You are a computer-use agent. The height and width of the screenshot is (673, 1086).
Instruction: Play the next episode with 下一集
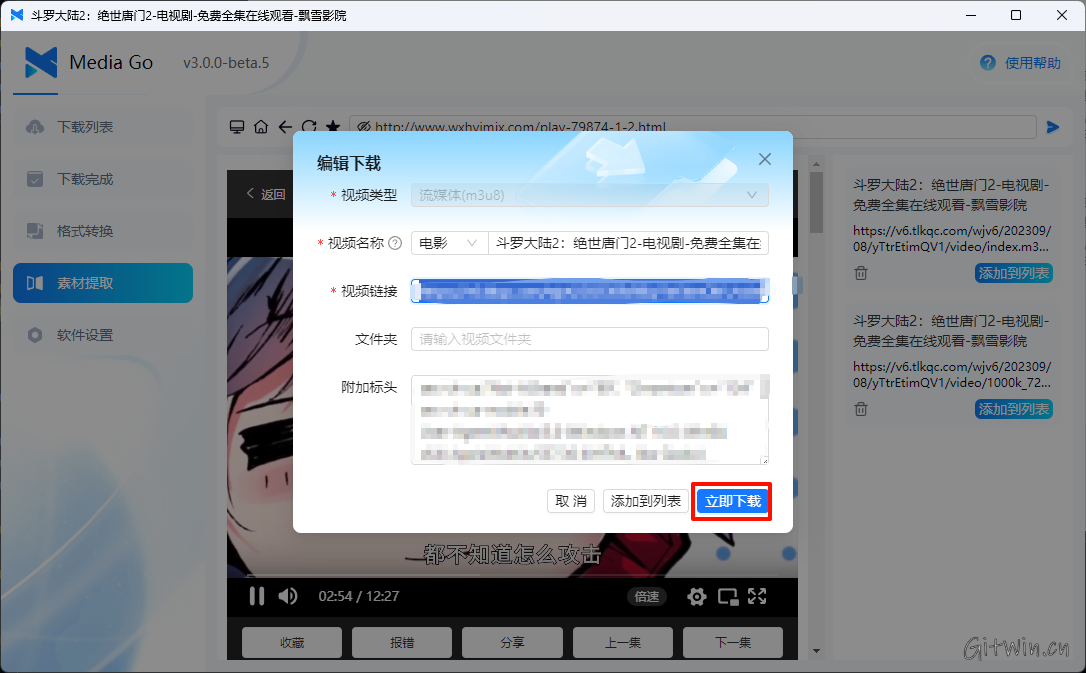point(732,642)
